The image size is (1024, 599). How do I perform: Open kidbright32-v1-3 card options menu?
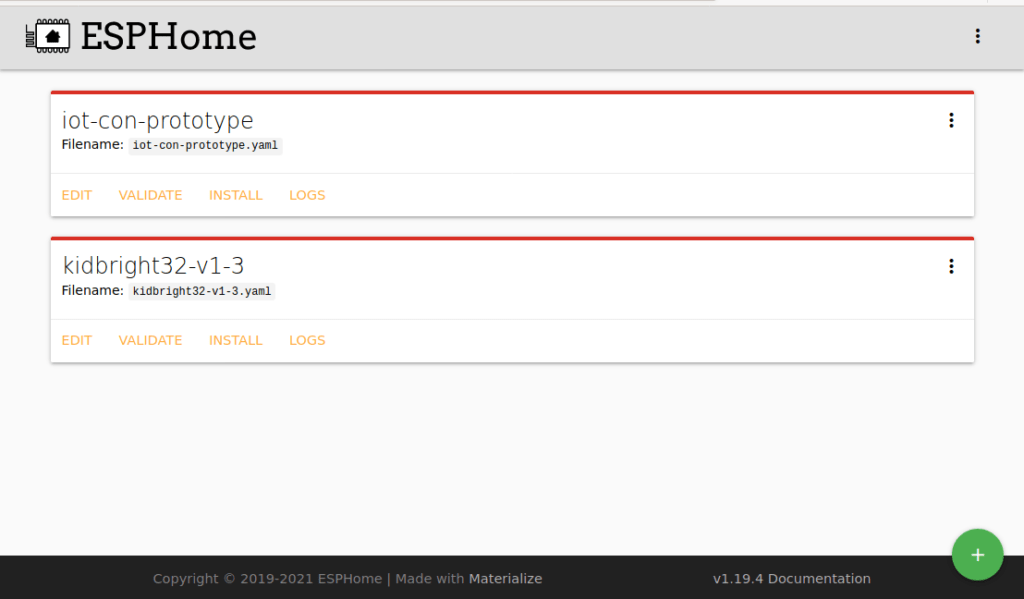click(952, 266)
